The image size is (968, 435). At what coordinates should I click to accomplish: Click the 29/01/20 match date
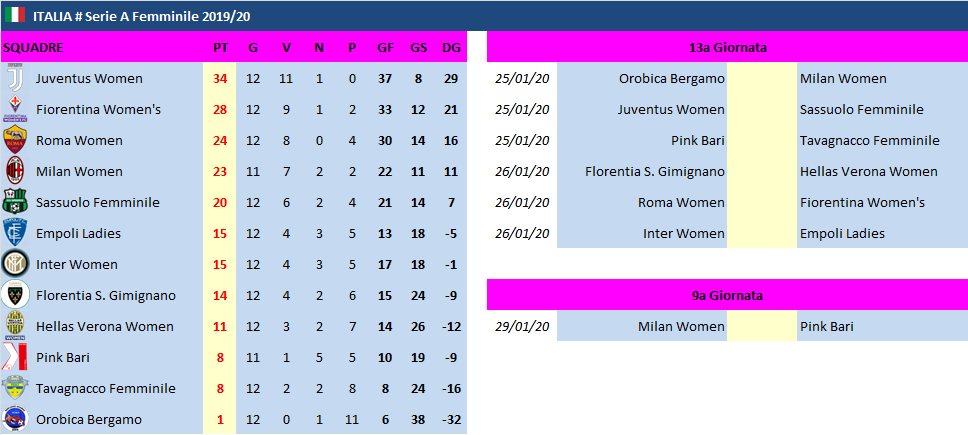tap(522, 327)
